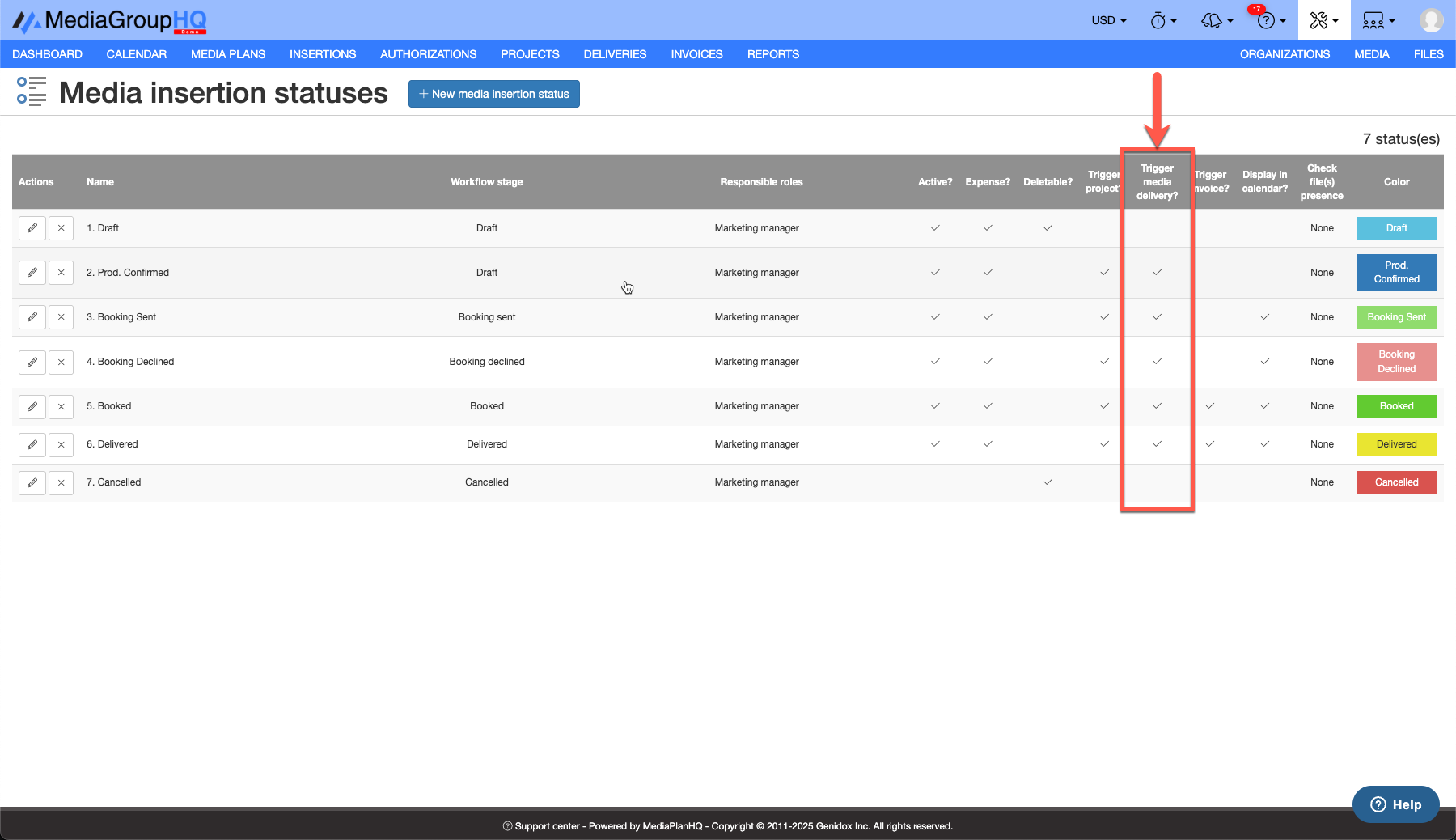Open the tools settings wrench menu
The width and height of the screenshot is (1456, 840).
(x=1323, y=20)
